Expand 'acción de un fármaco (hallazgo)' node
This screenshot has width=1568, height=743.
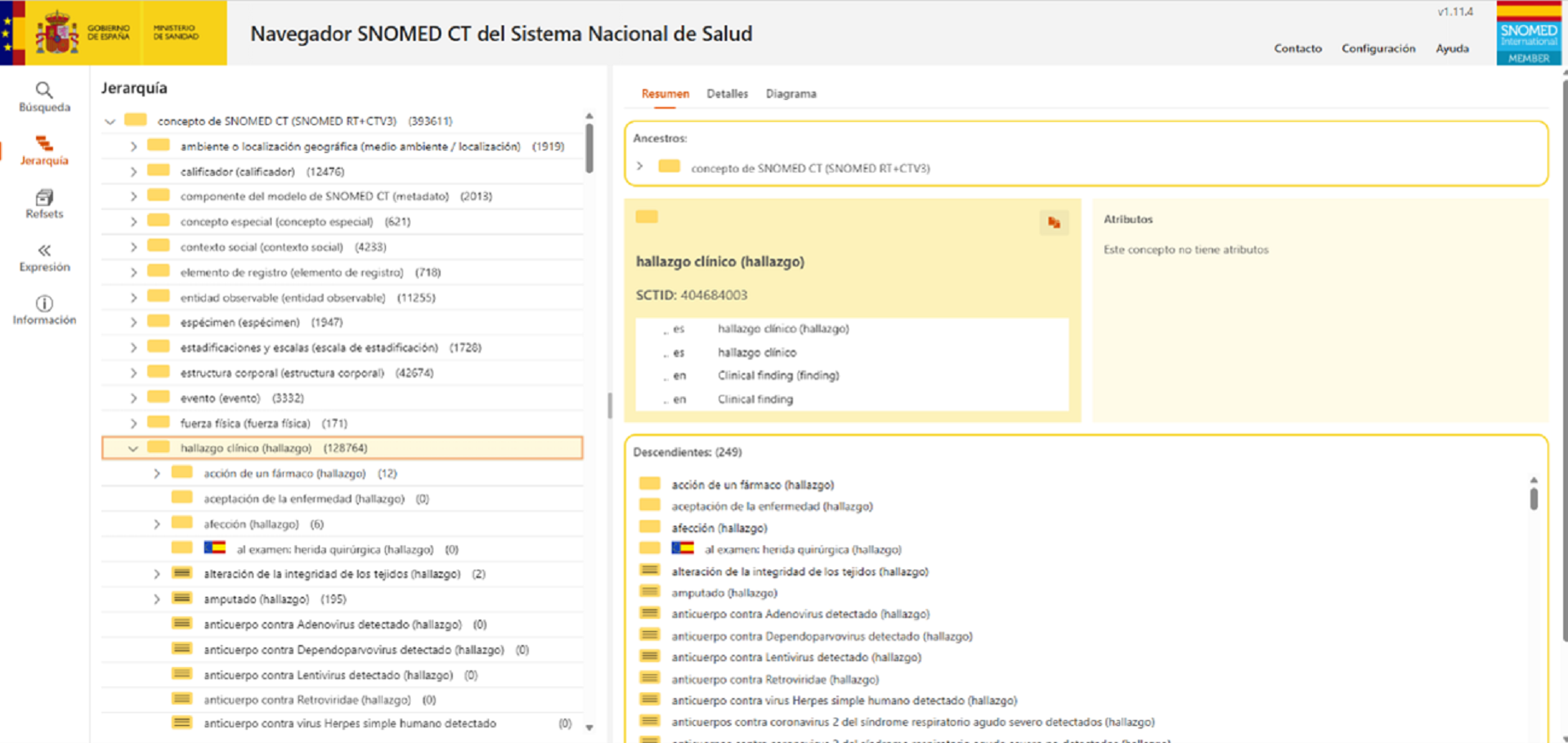point(157,473)
